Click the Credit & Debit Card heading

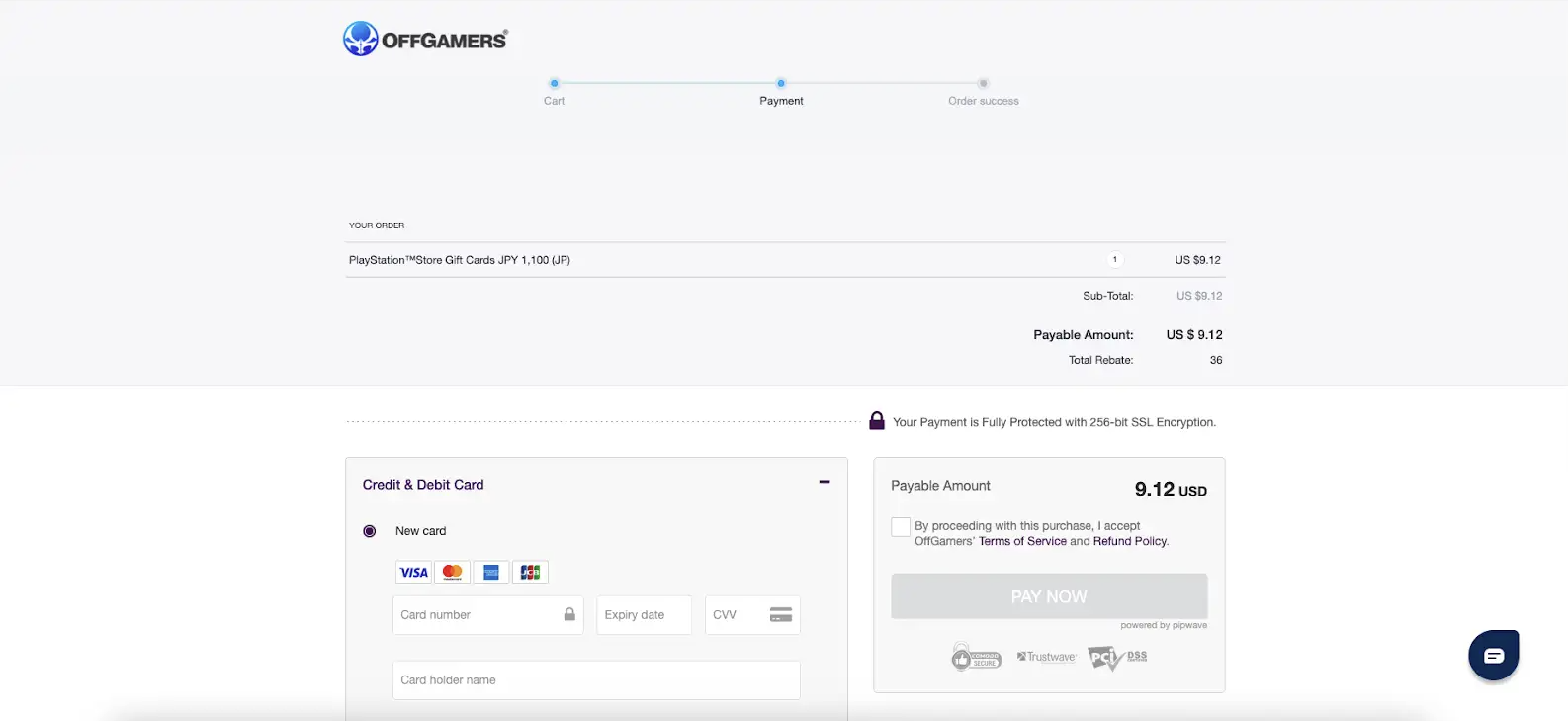tap(423, 485)
